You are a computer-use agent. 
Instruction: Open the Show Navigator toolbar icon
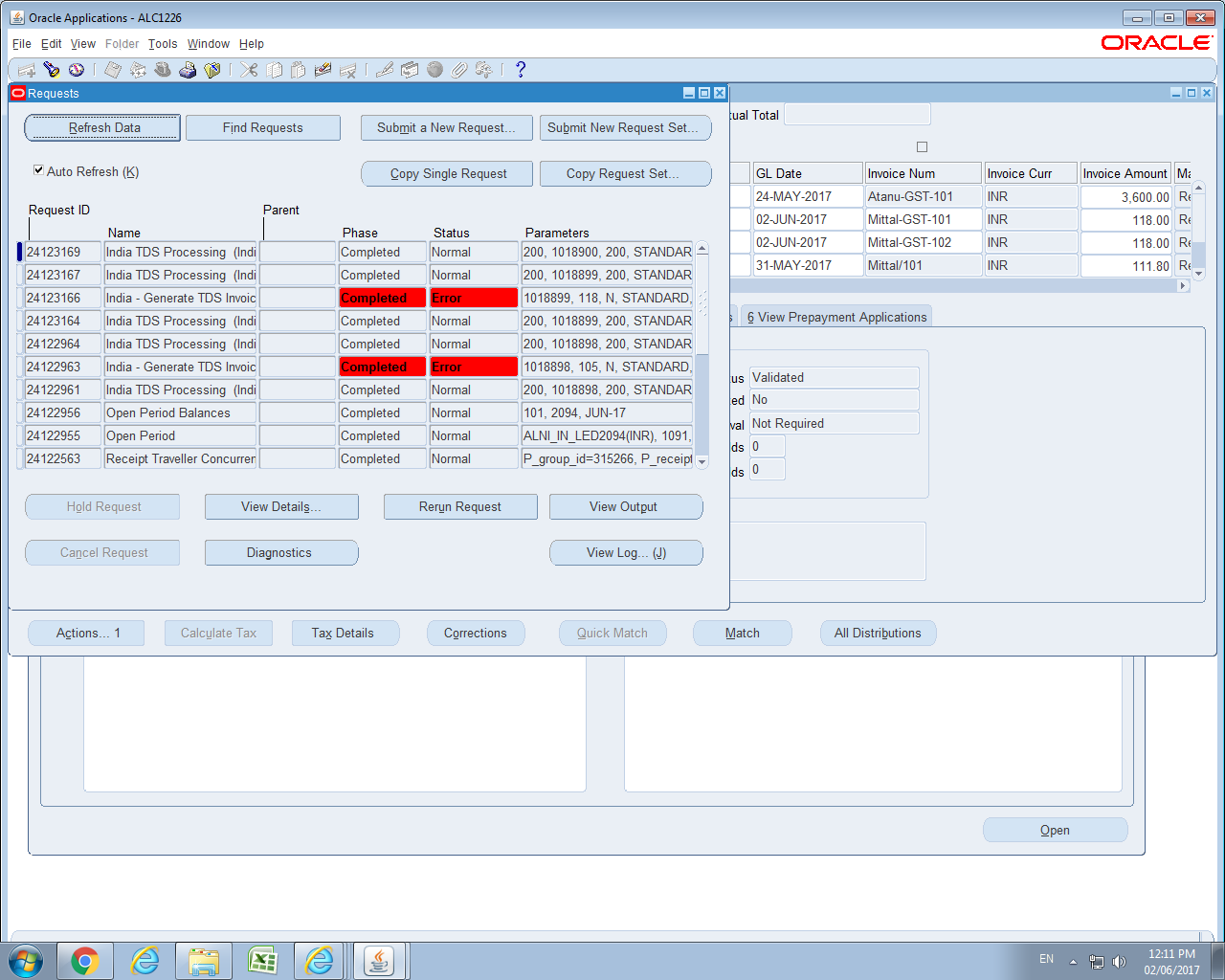(77, 69)
